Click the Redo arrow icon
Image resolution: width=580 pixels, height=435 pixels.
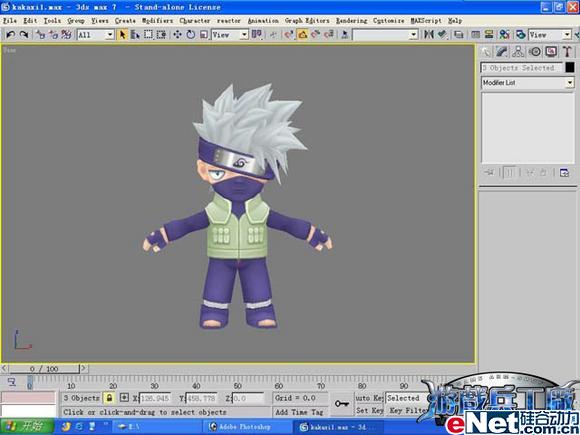[x=24, y=35]
